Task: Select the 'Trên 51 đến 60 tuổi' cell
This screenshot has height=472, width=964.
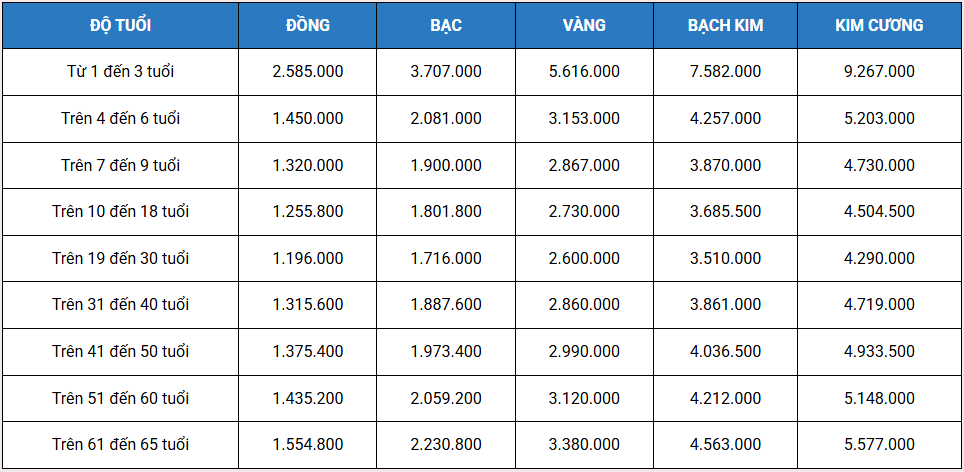Action: [120, 398]
